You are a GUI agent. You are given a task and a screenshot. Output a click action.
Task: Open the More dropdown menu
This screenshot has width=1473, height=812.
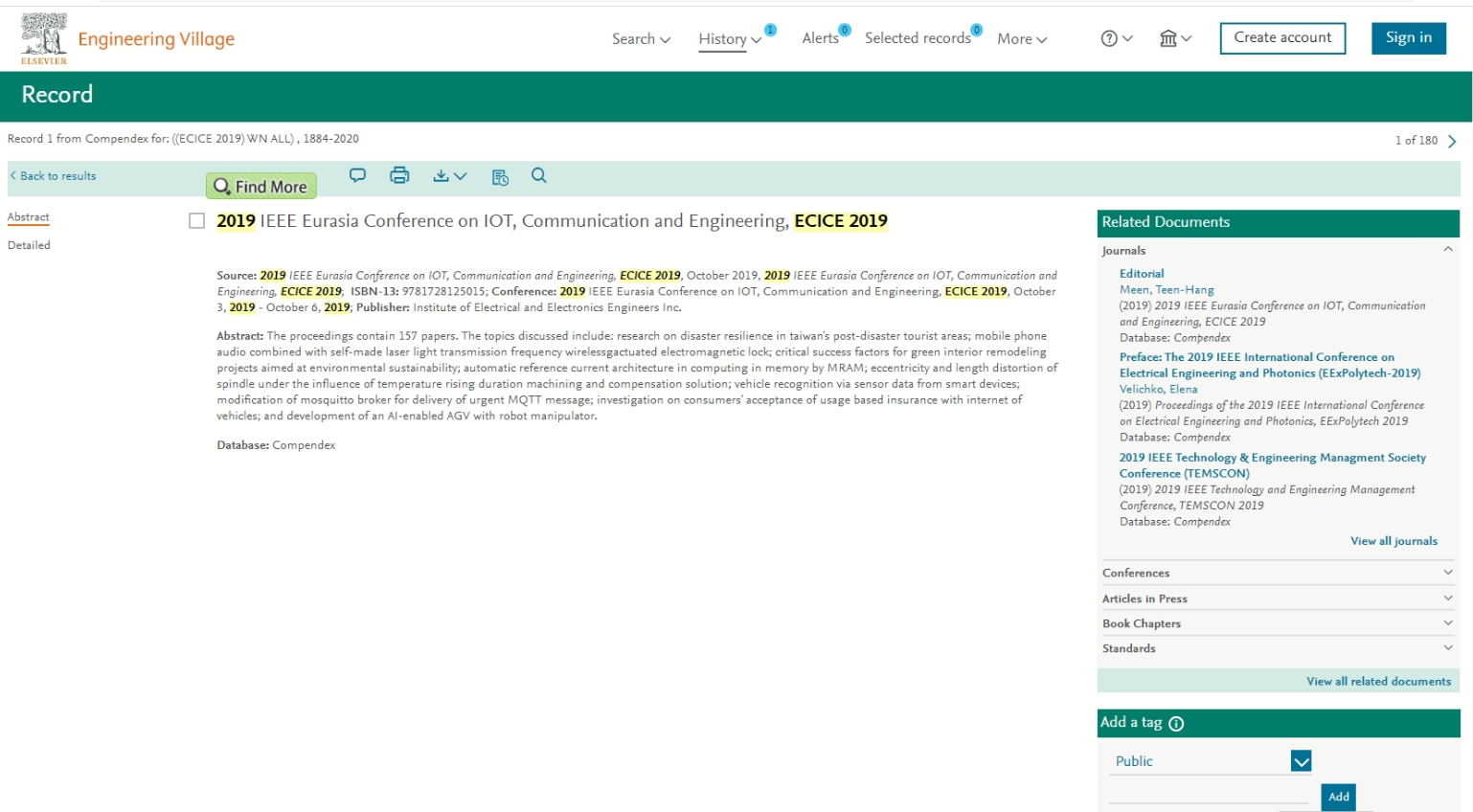click(x=1022, y=39)
